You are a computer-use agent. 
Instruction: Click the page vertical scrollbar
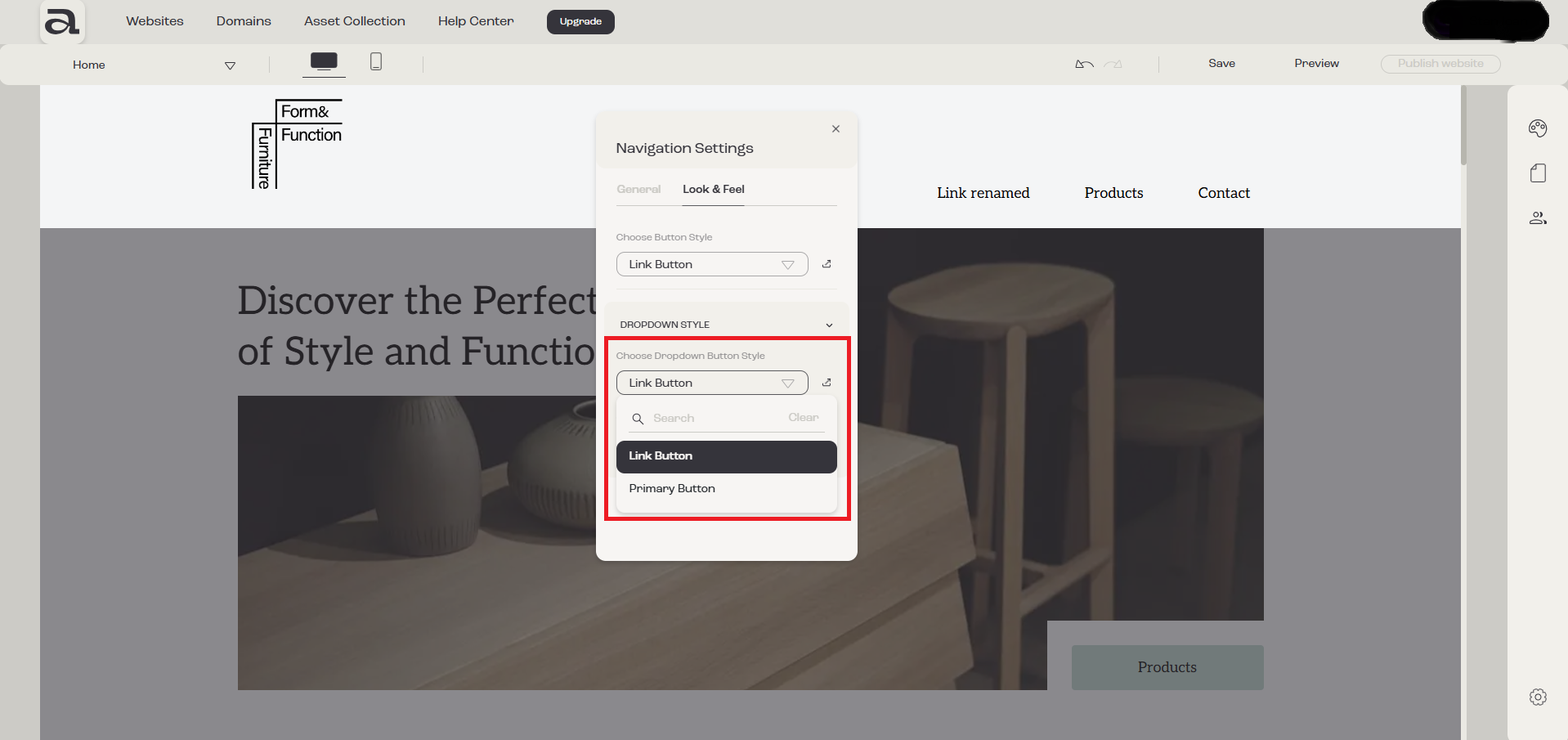pyautogui.click(x=1463, y=125)
